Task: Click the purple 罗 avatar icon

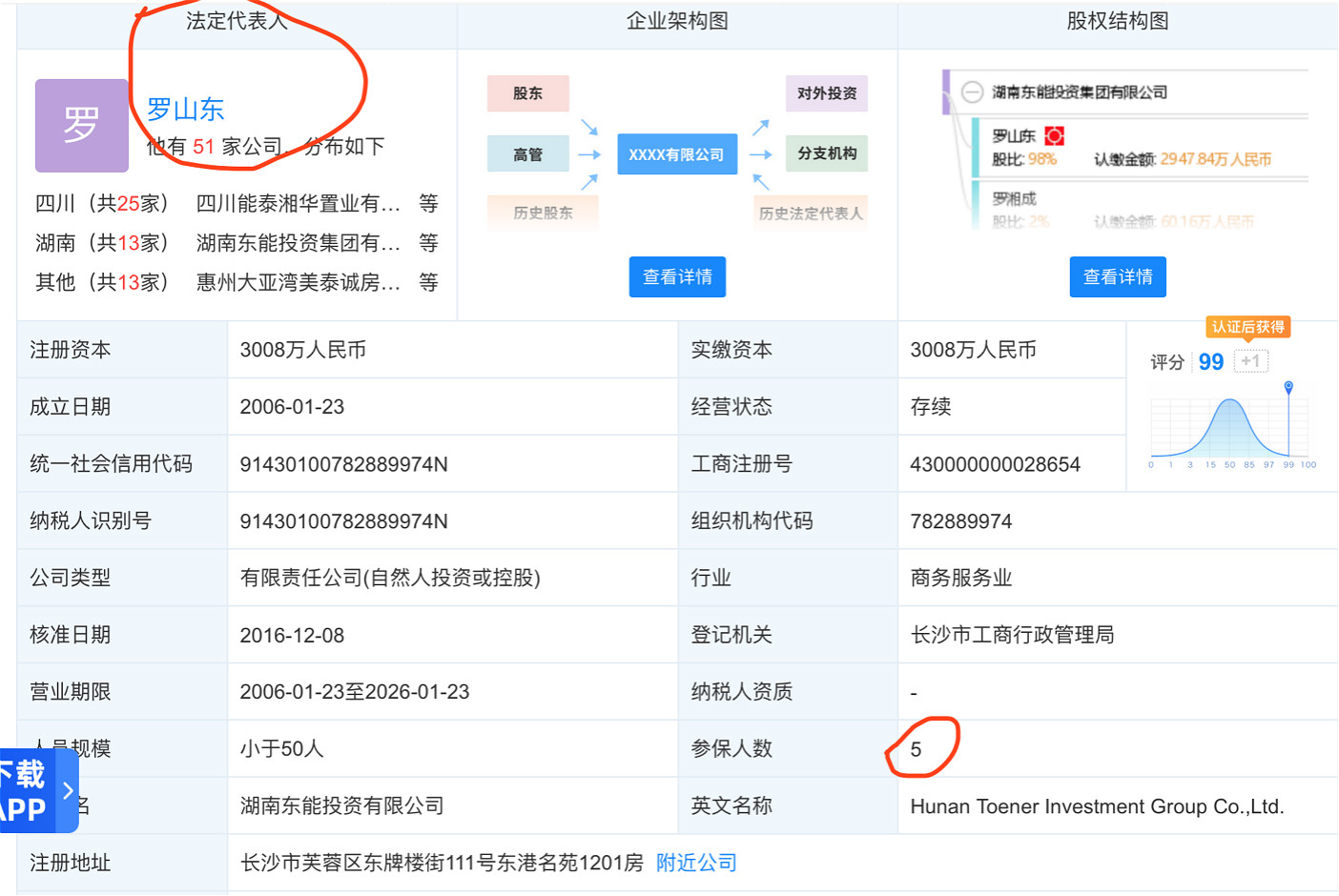Action: click(x=82, y=126)
